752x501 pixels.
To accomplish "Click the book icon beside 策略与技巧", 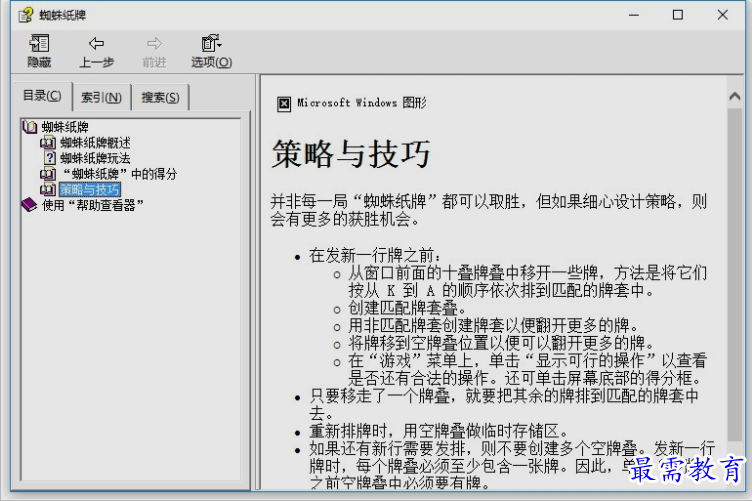I will click(48, 189).
